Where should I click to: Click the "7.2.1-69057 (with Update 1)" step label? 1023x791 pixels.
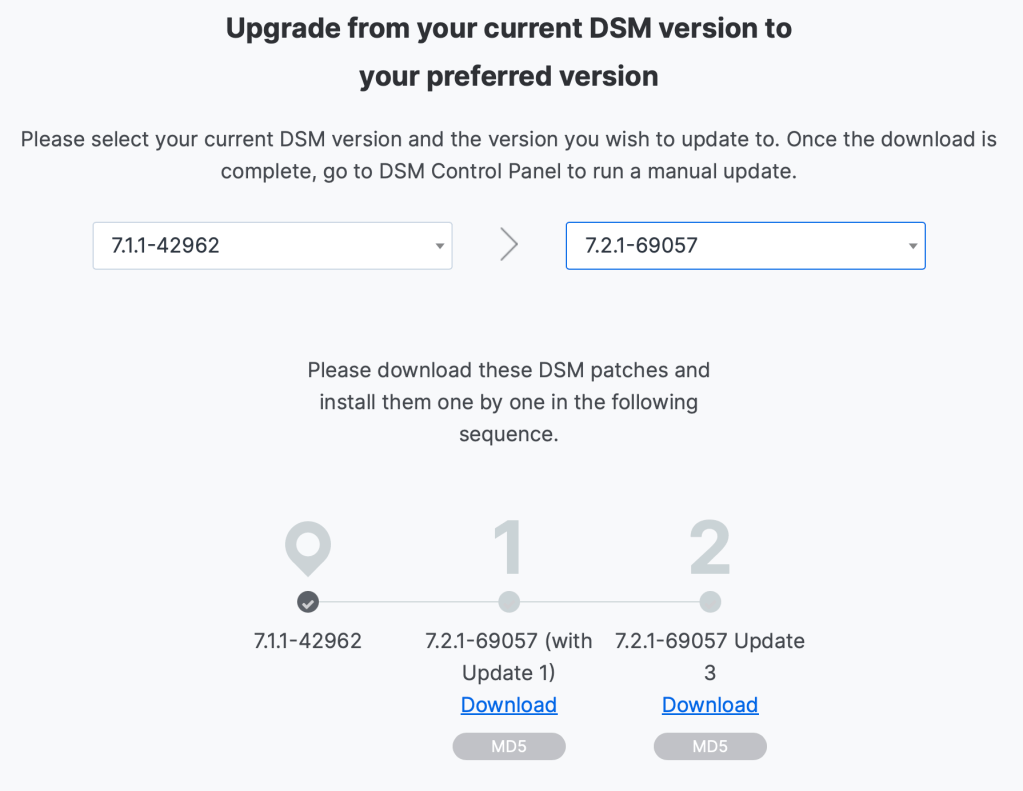509,655
